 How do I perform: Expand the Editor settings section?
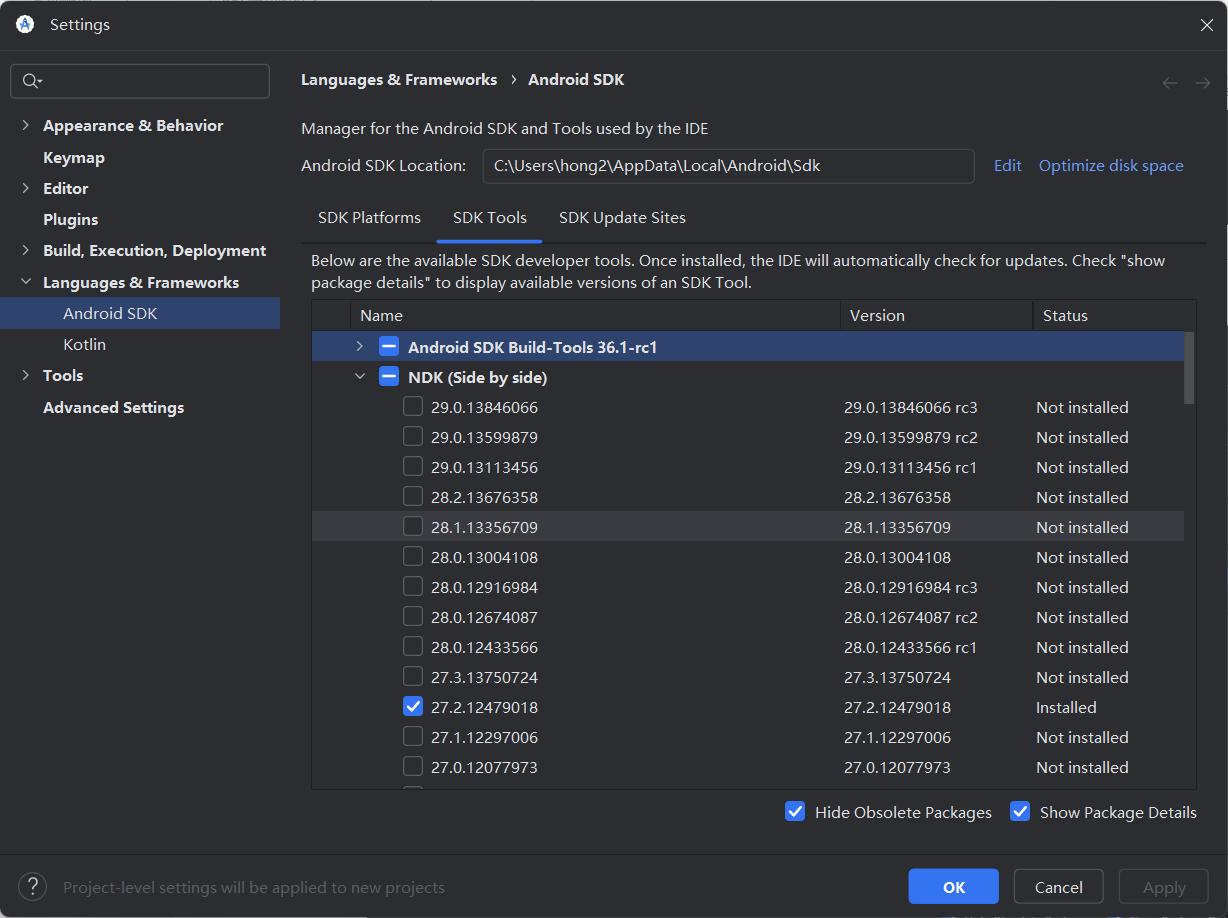point(26,188)
